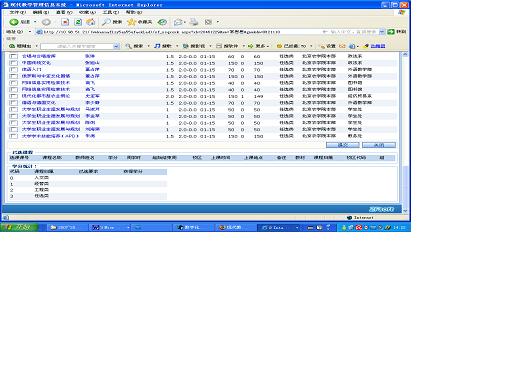Open the Home page icon

91,22
